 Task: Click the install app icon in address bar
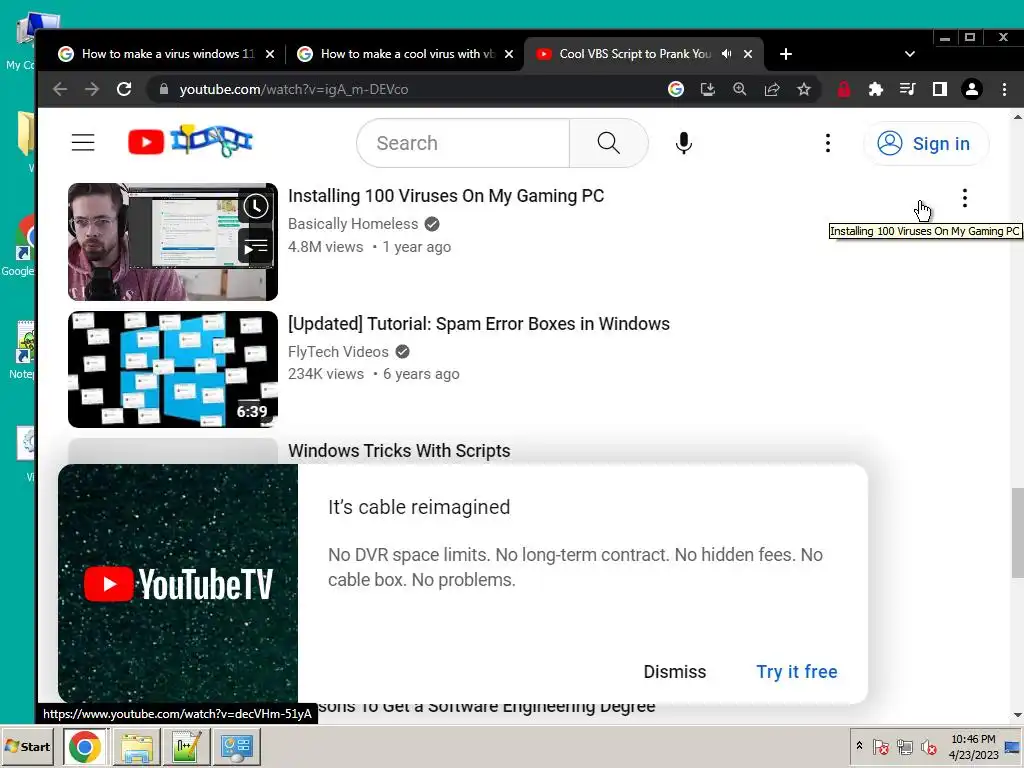tap(708, 89)
